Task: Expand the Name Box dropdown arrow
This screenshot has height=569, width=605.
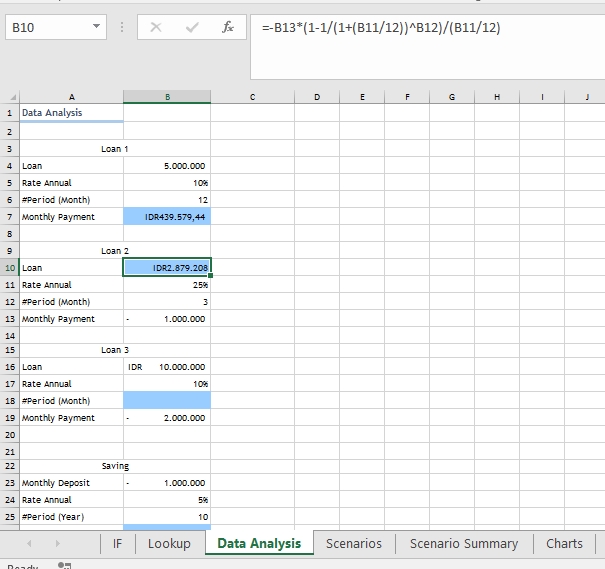Action: click(96, 27)
